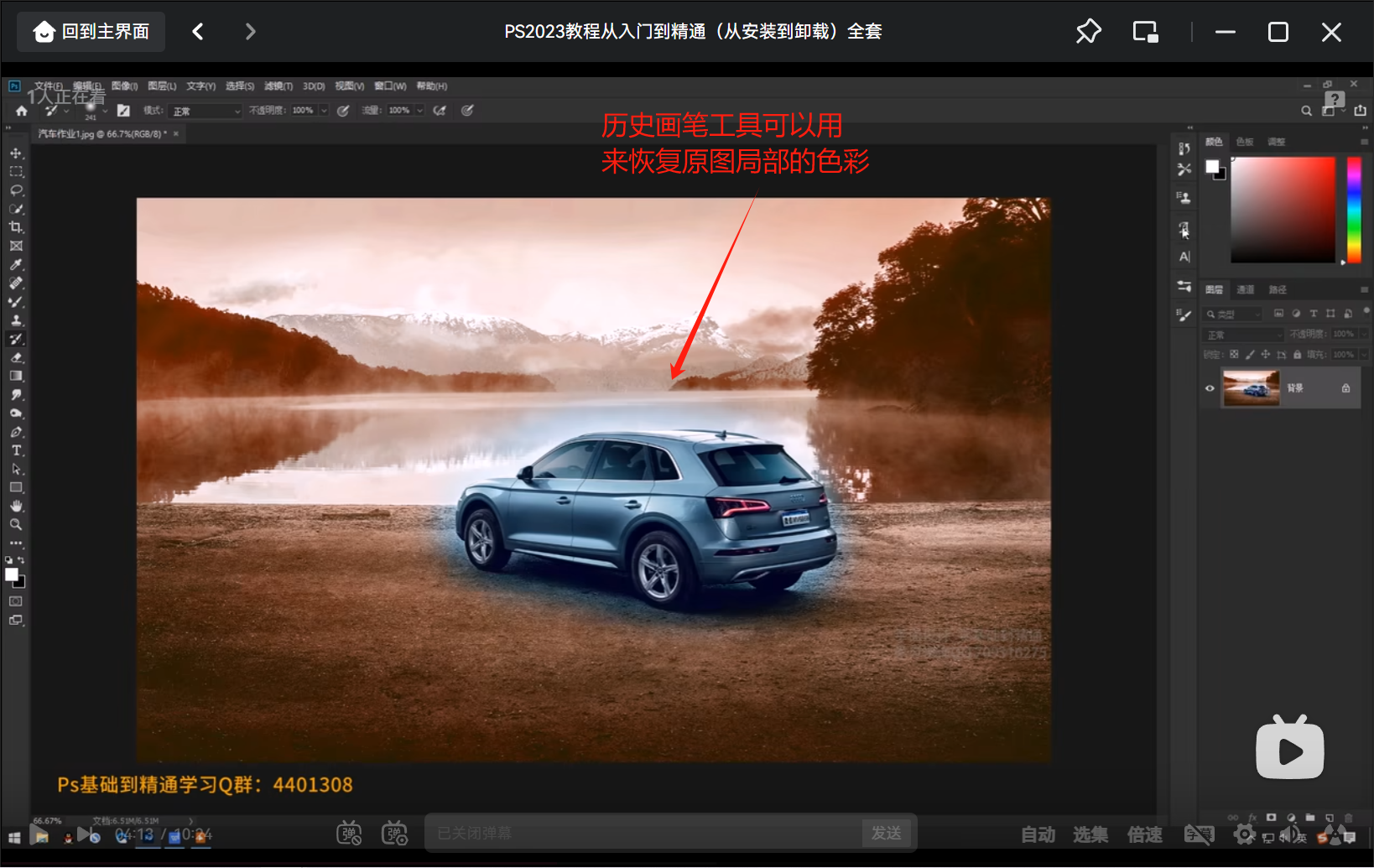Image resolution: width=1374 pixels, height=868 pixels.
Task: Open layer filter 类型 dropdown
Action: point(1233,314)
